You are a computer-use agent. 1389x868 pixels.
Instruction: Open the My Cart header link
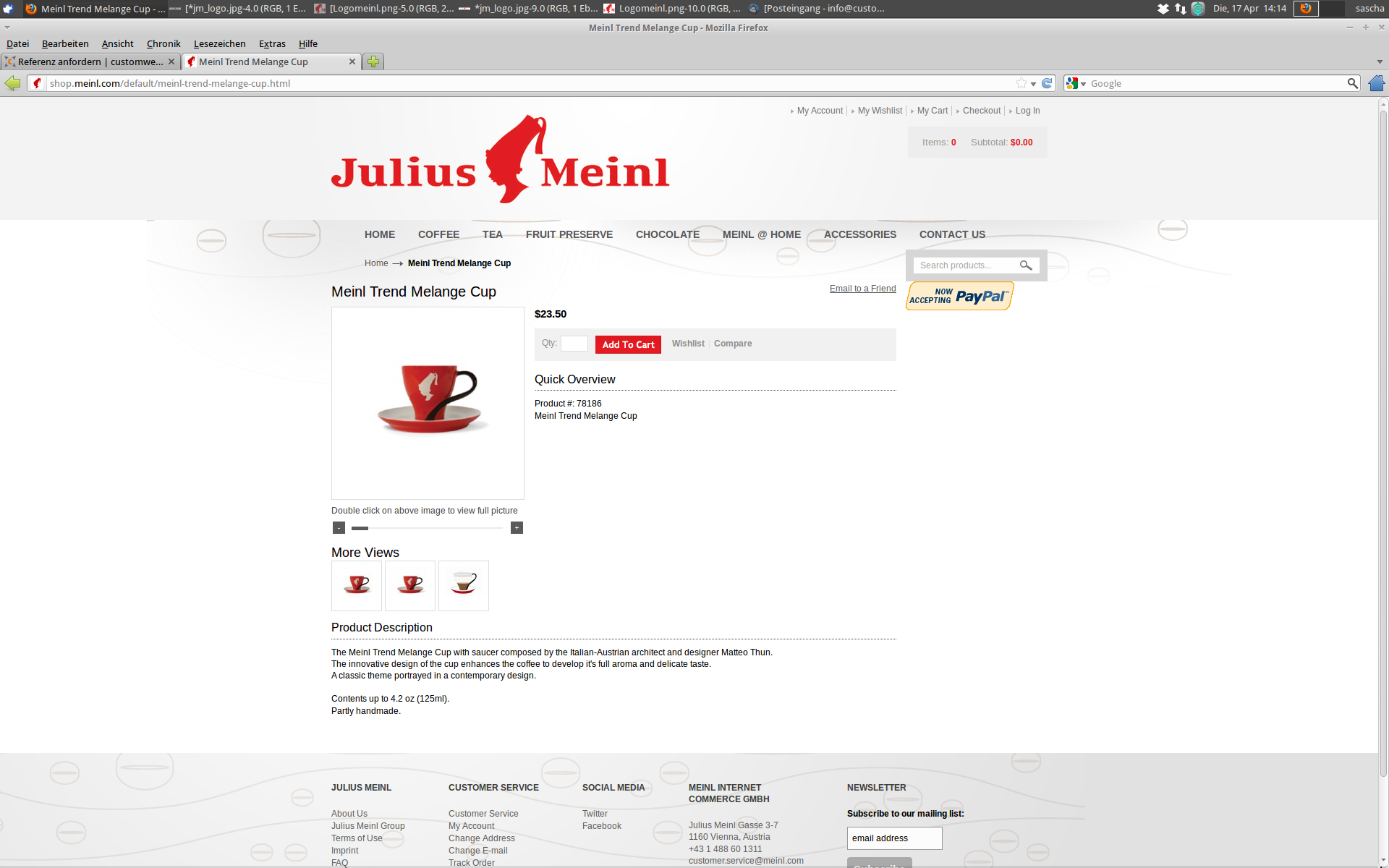tap(933, 111)
